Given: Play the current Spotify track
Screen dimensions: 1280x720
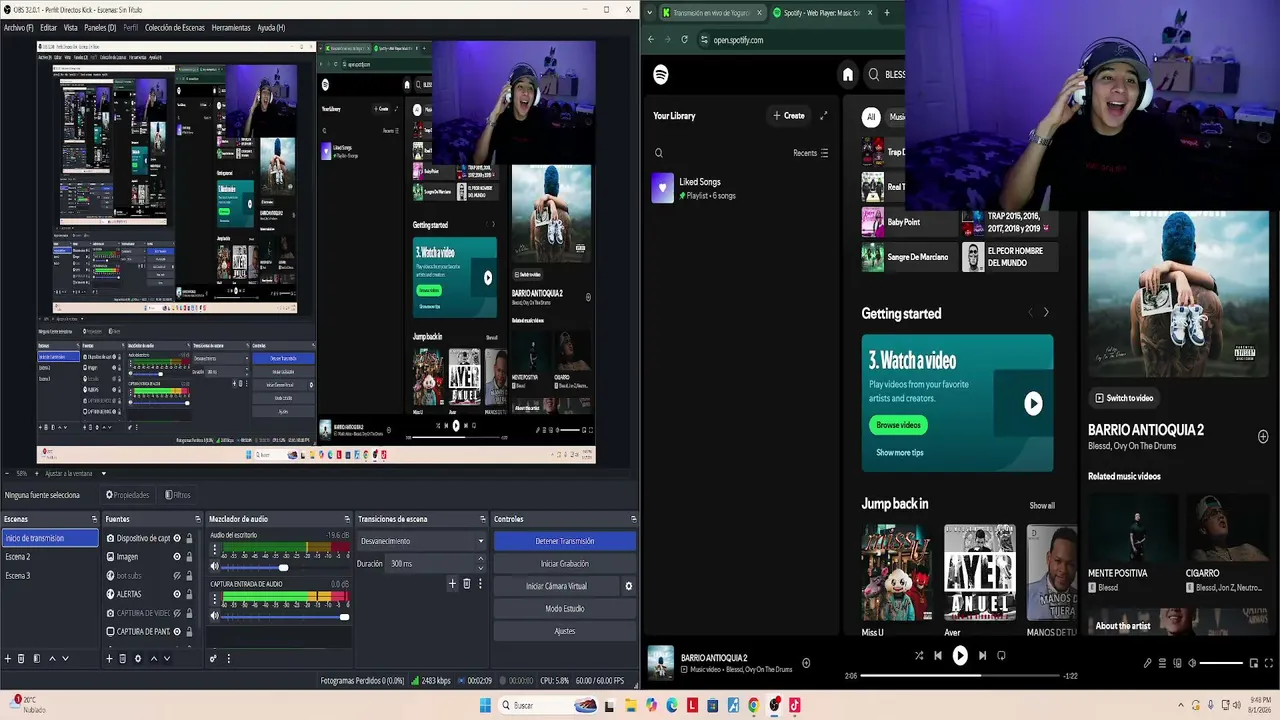Looking at the screenshot, I should tap(960, 656).
